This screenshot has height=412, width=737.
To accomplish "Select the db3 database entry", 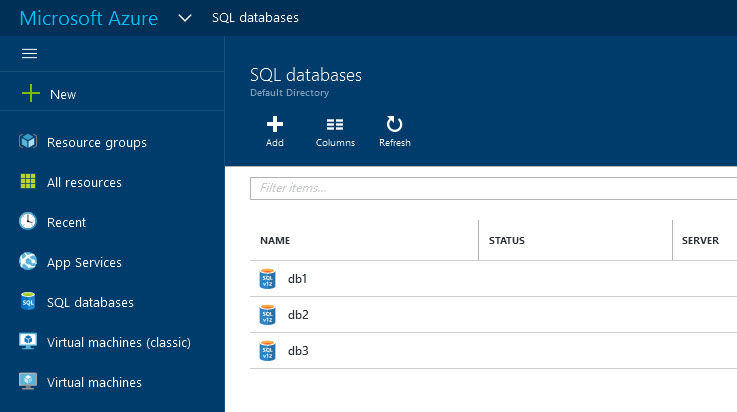I will coord(297,351).
